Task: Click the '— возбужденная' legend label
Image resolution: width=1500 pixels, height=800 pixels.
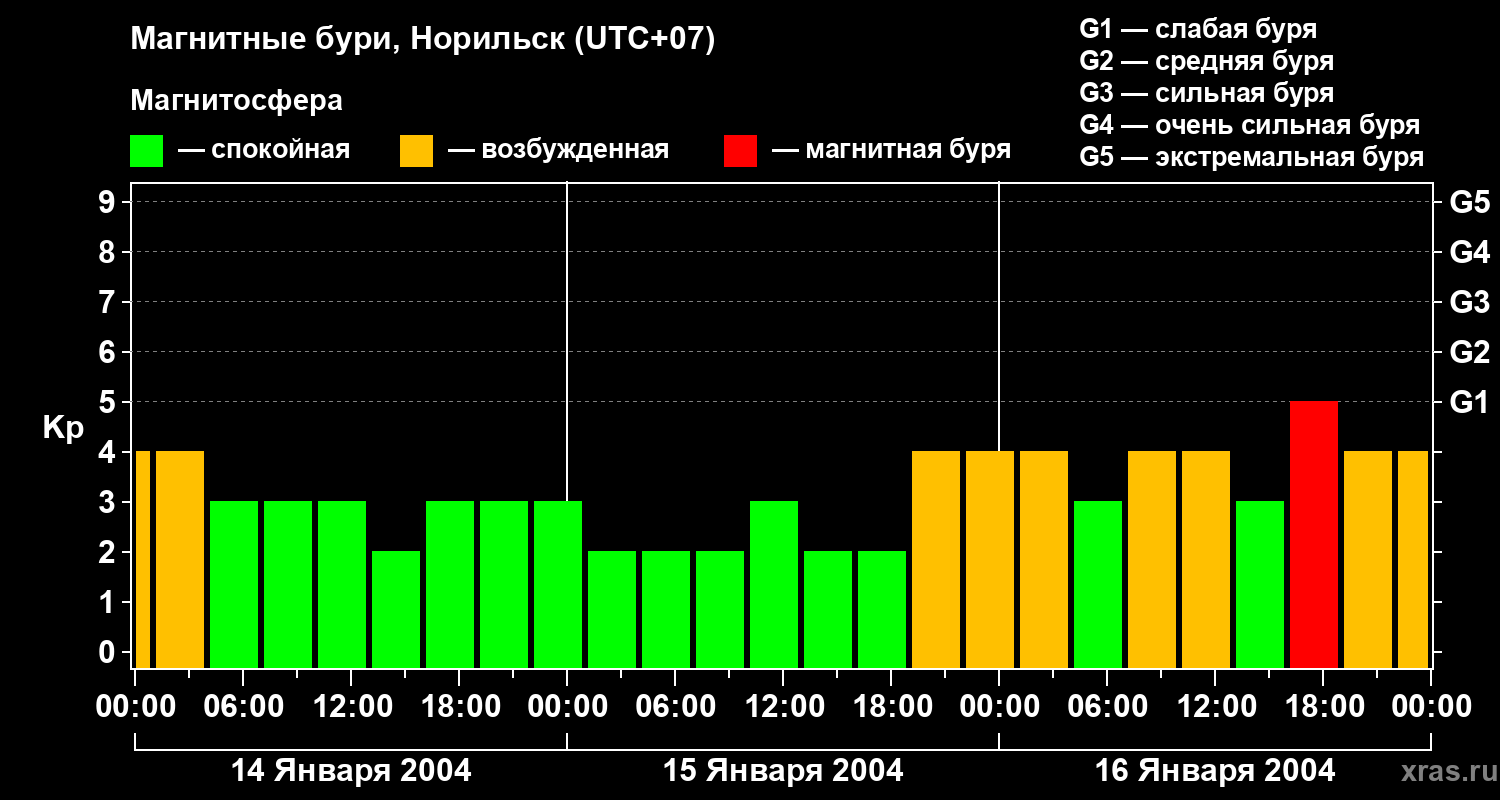Action: (x=558, y=151)
